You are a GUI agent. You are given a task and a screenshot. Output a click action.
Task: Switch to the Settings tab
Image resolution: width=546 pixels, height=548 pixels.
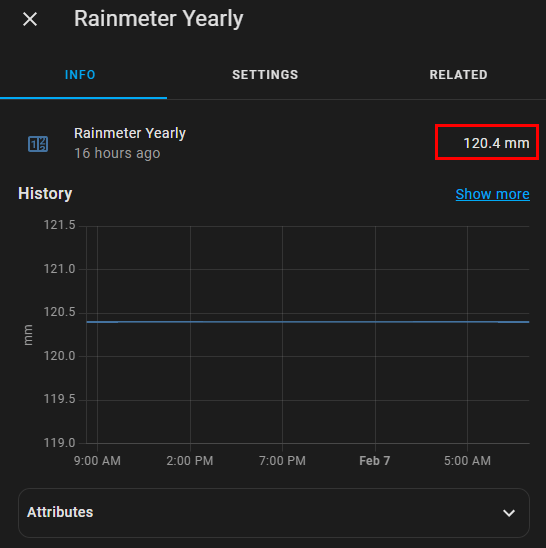click(265, 75)
